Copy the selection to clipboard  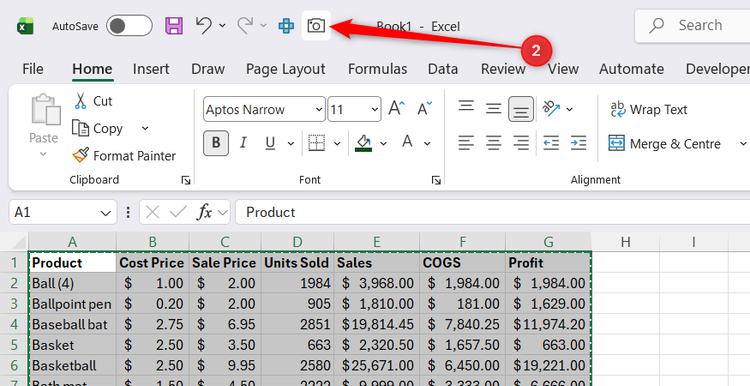(x=98, y=128)
